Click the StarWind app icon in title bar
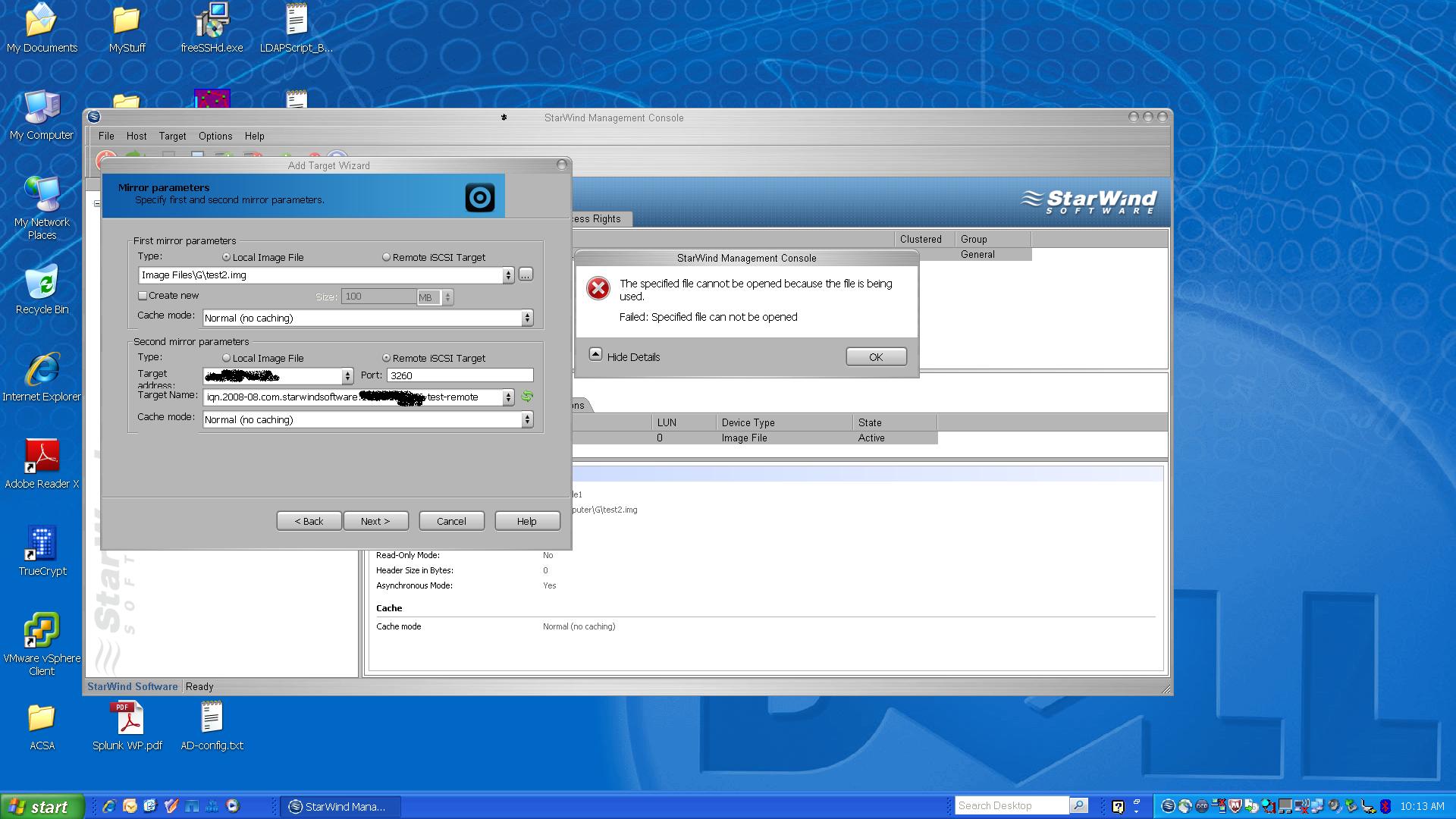 coord(94,117)
